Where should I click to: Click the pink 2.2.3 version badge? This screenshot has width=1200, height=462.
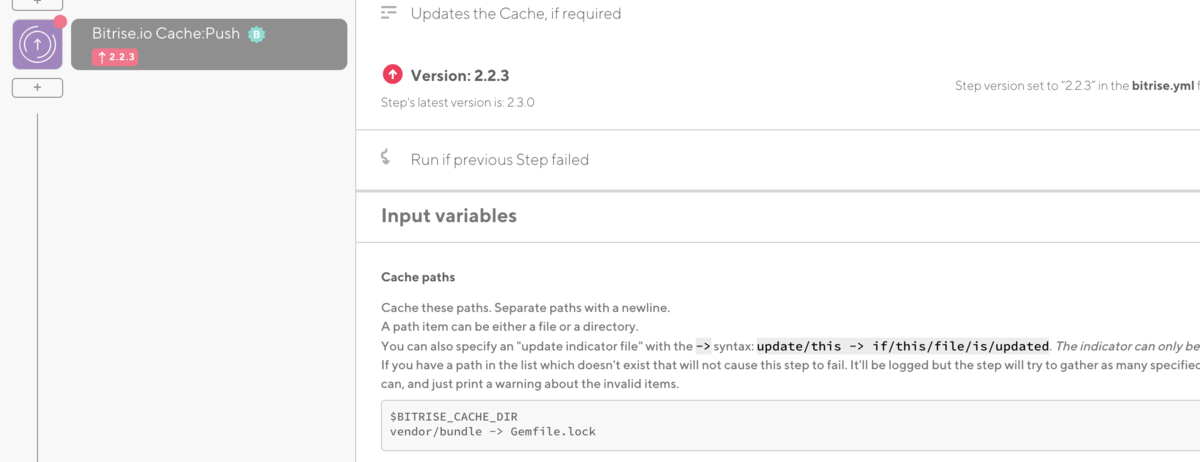pyautogui.click(x=115, y=57)
